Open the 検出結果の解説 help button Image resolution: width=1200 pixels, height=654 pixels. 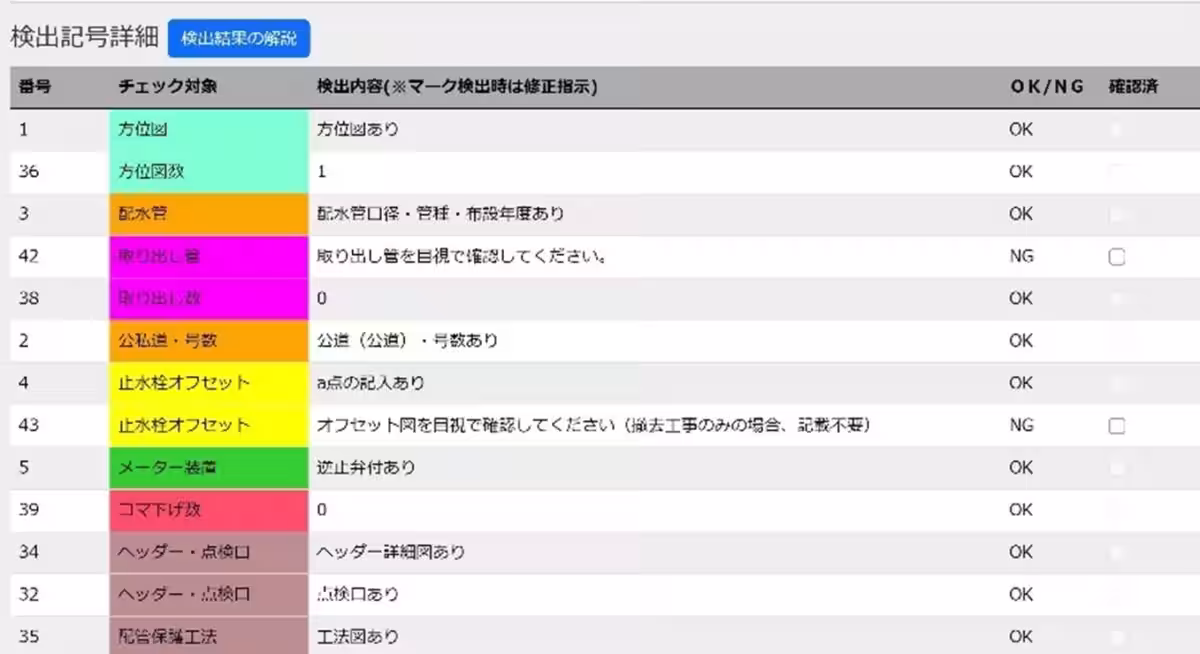pos(237,39)
